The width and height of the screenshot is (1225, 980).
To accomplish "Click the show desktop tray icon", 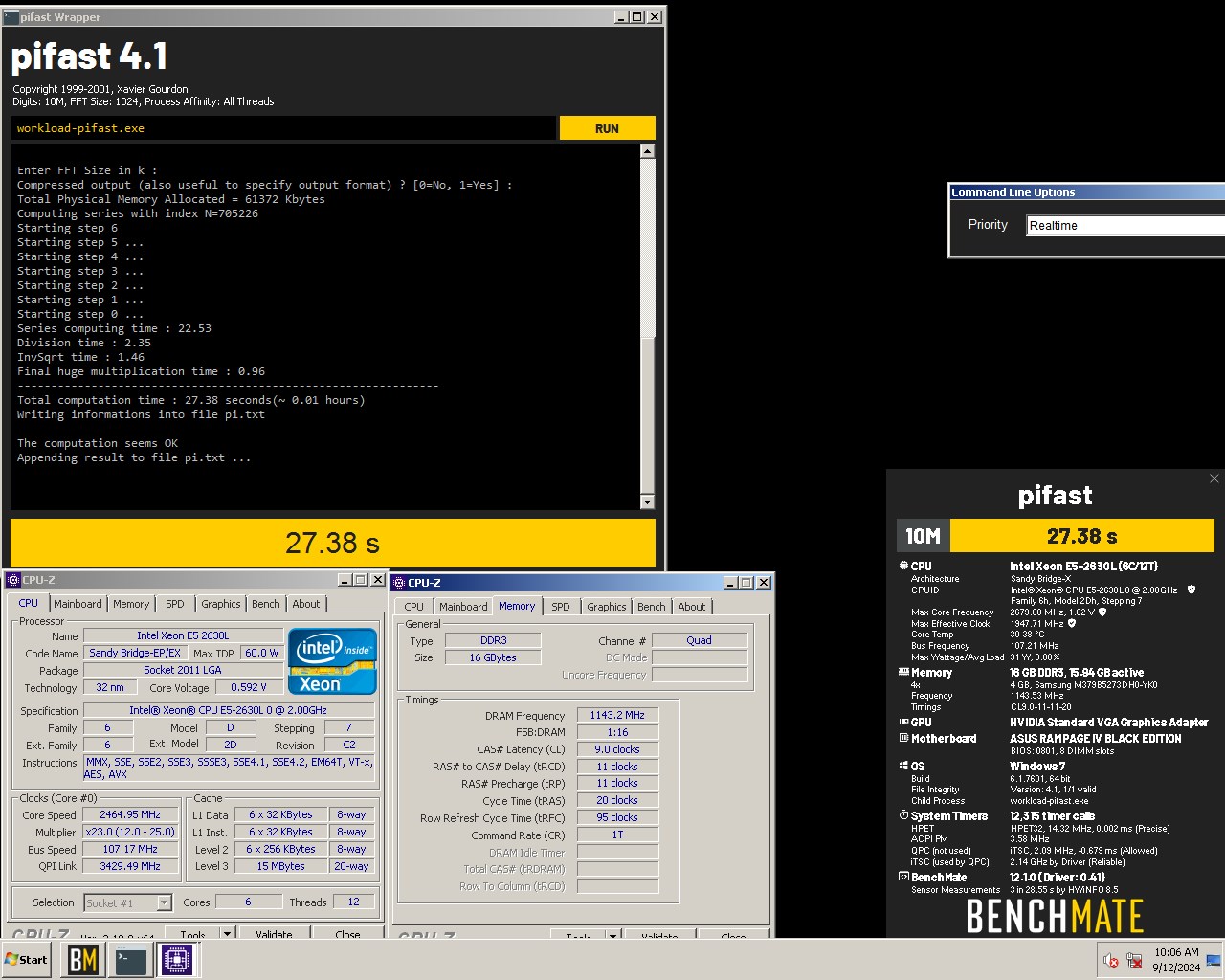I will [1213, 960].
